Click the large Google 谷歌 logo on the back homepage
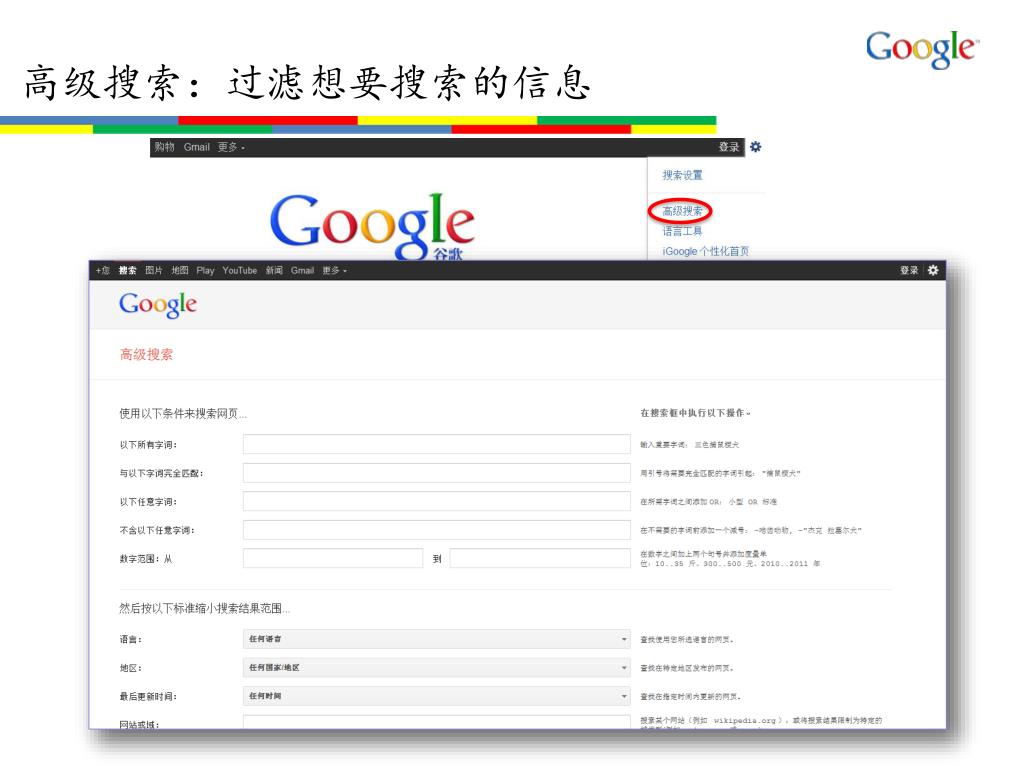Viewport: 1023px width, 767px height. pyautogui.click(x=372, y=226)
